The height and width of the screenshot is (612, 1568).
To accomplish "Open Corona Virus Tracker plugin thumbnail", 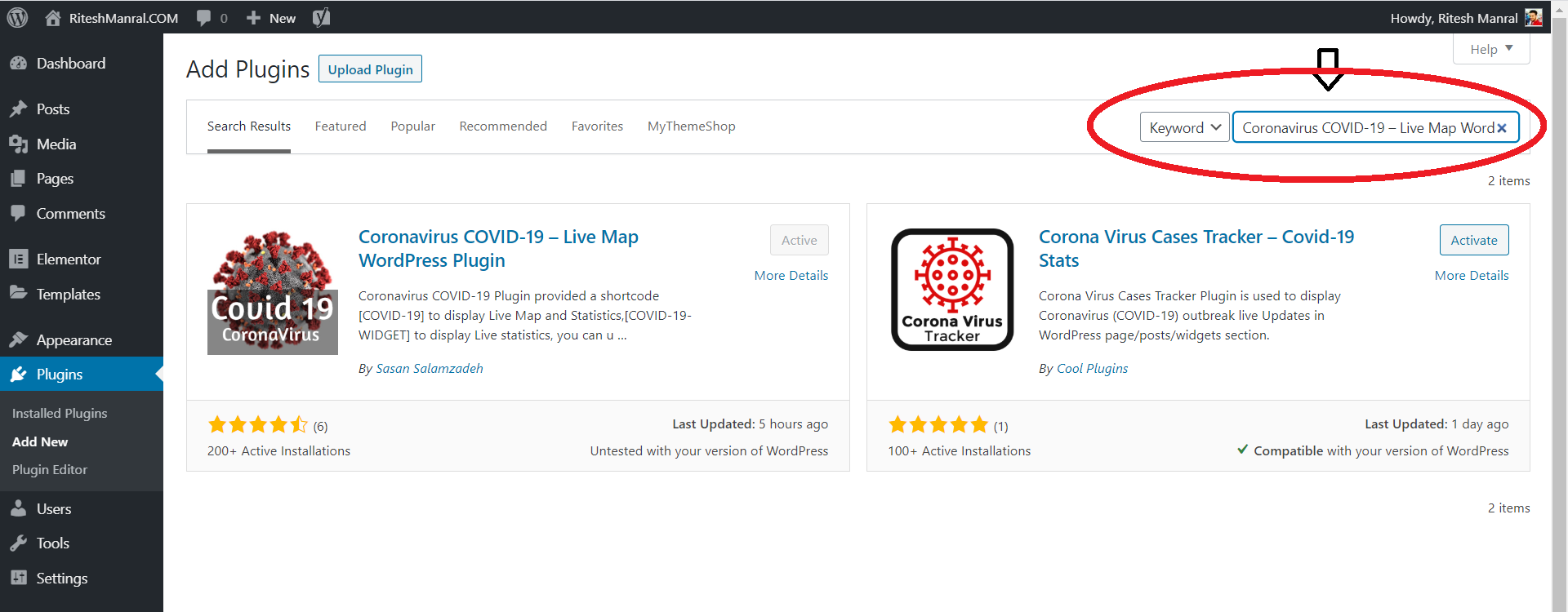I will coord(952,290).
